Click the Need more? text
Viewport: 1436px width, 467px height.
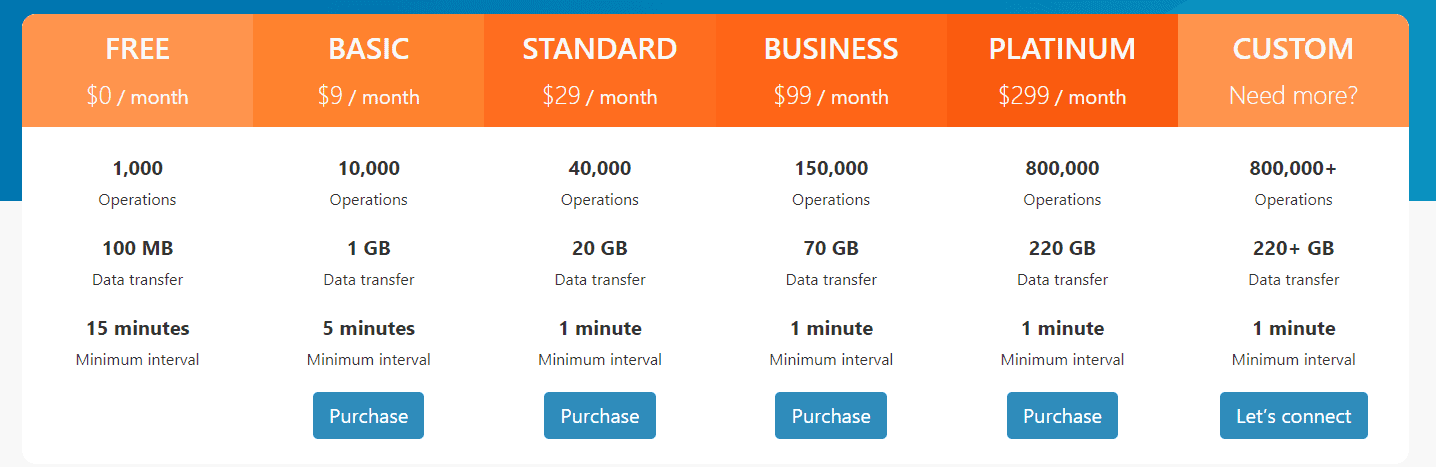pyautogui.click(x=1293, y=96)
